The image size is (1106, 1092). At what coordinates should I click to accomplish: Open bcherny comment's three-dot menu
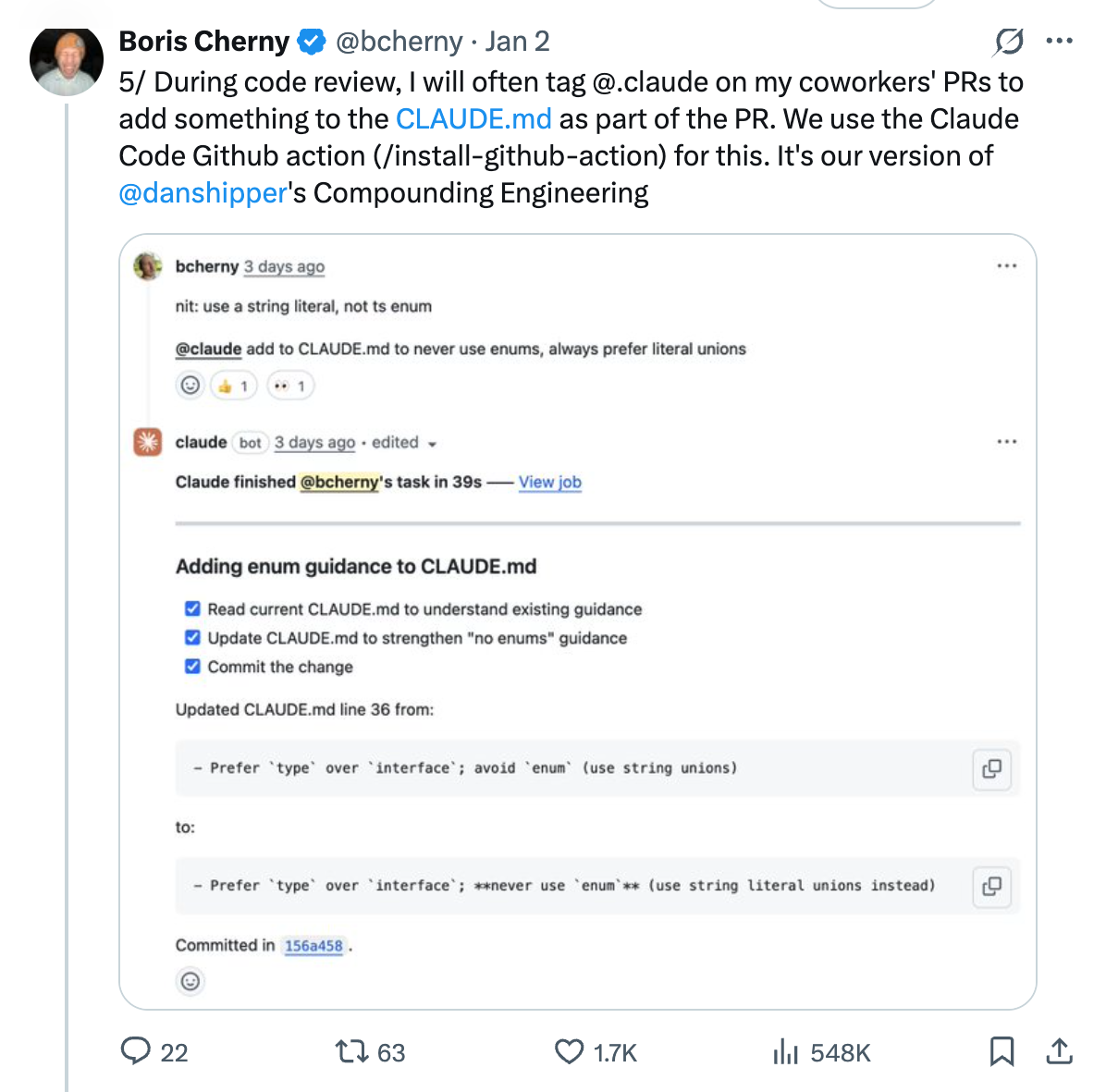coord(1006,266)
